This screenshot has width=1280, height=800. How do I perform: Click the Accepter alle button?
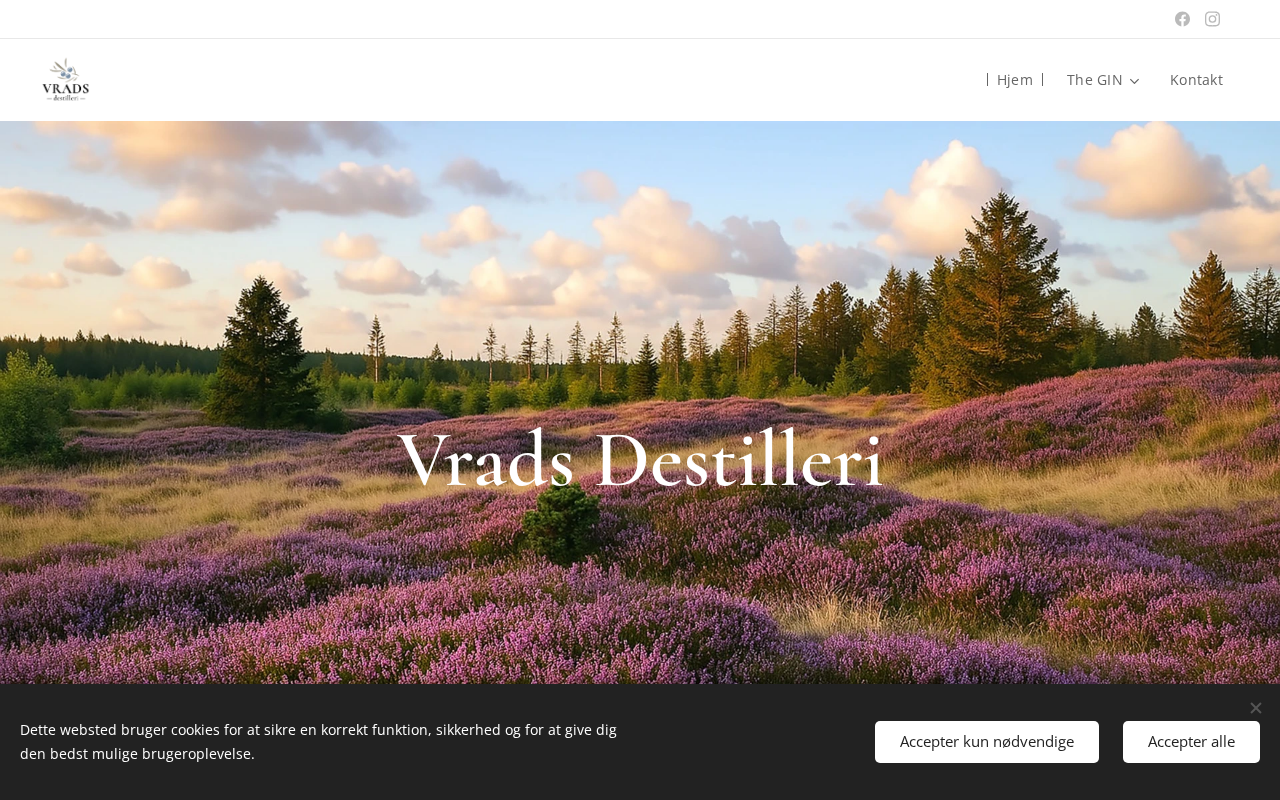pyautogui.click(x=1191, y=742)
